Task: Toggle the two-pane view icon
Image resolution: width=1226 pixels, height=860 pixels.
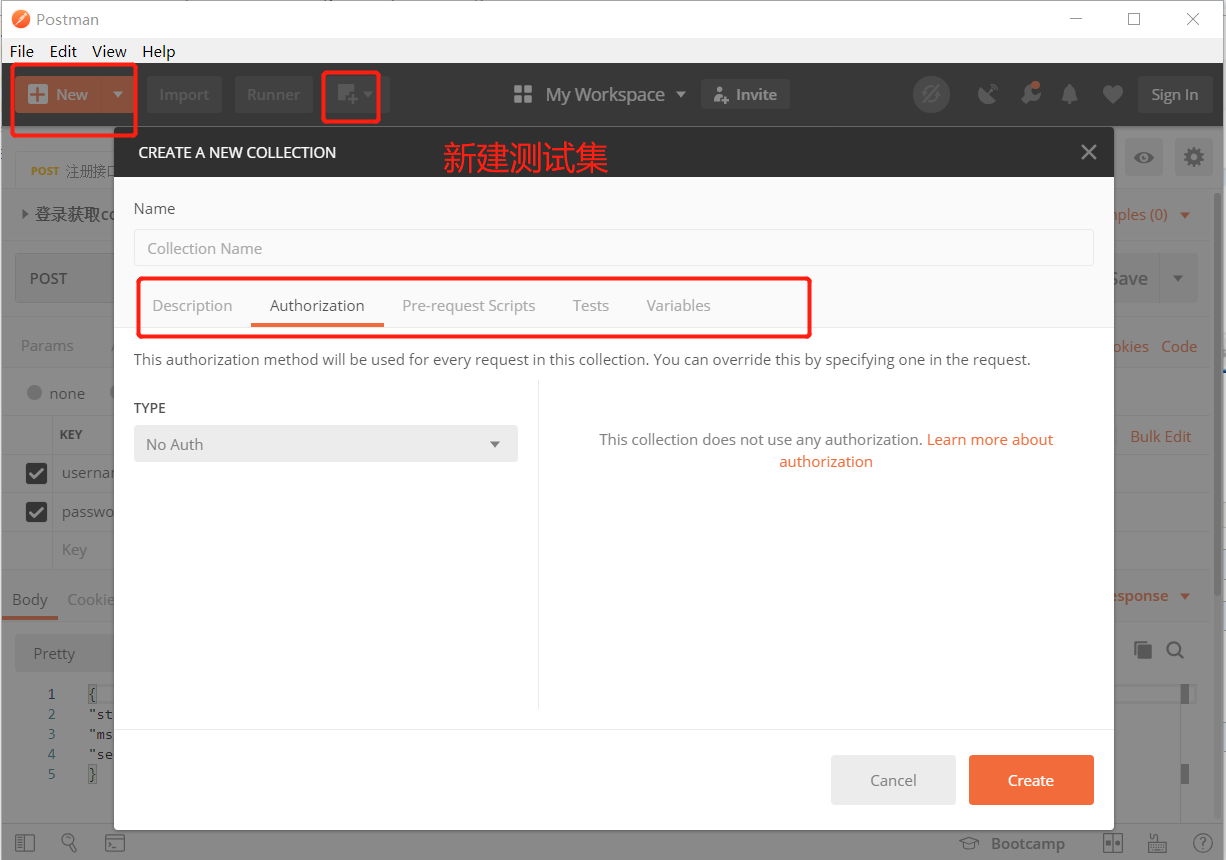Action: click(1112, 843)
